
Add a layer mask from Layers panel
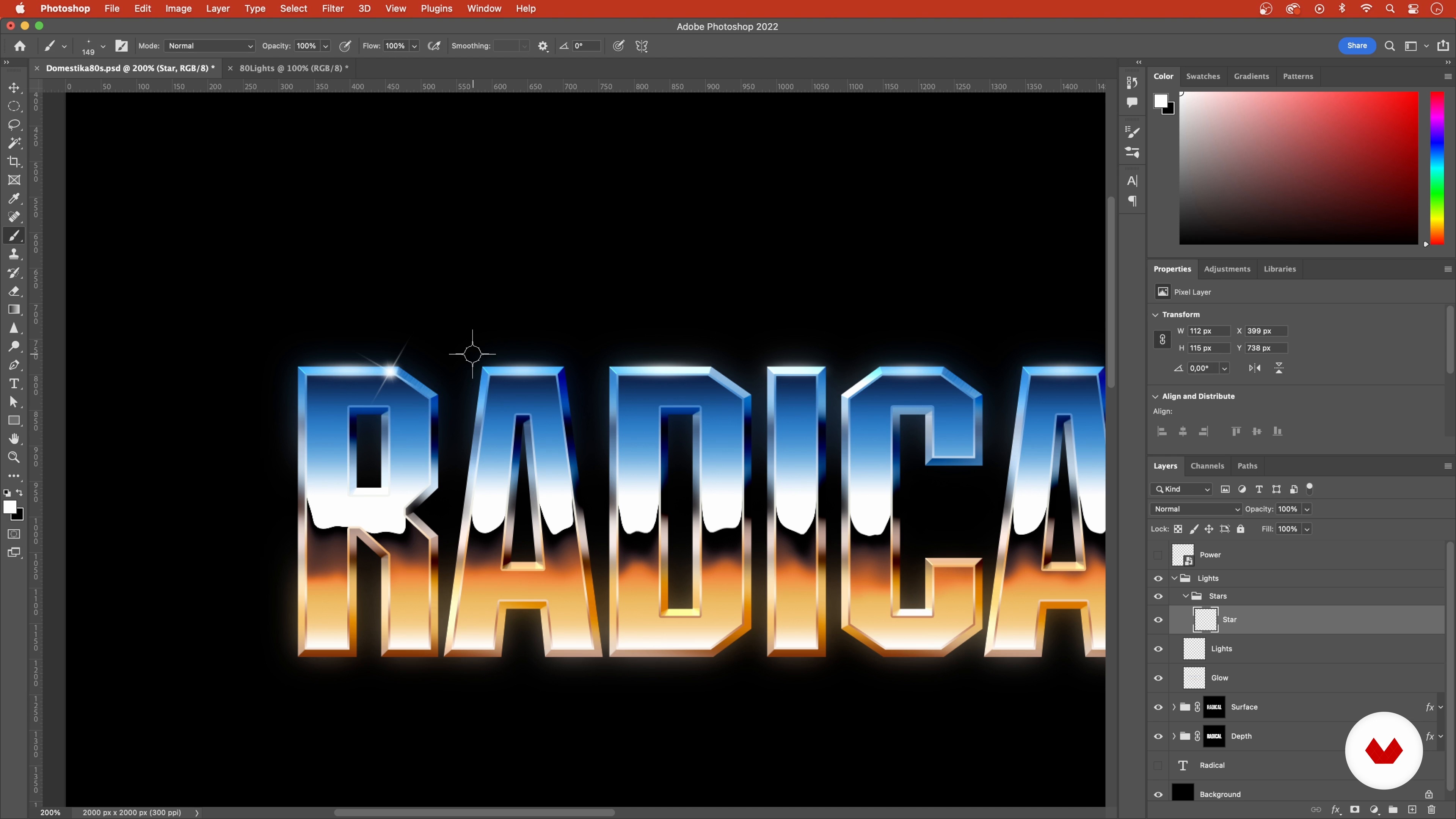point(1355,810)
